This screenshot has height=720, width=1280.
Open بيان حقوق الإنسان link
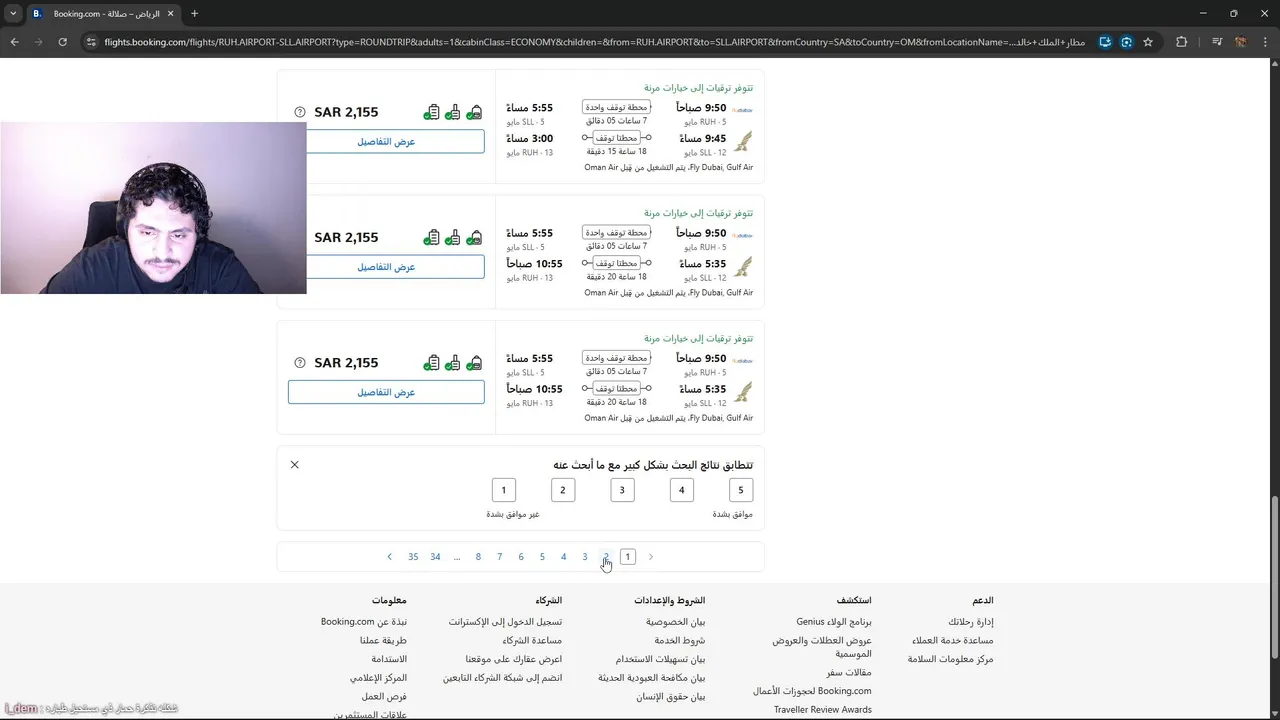point(671,697)
